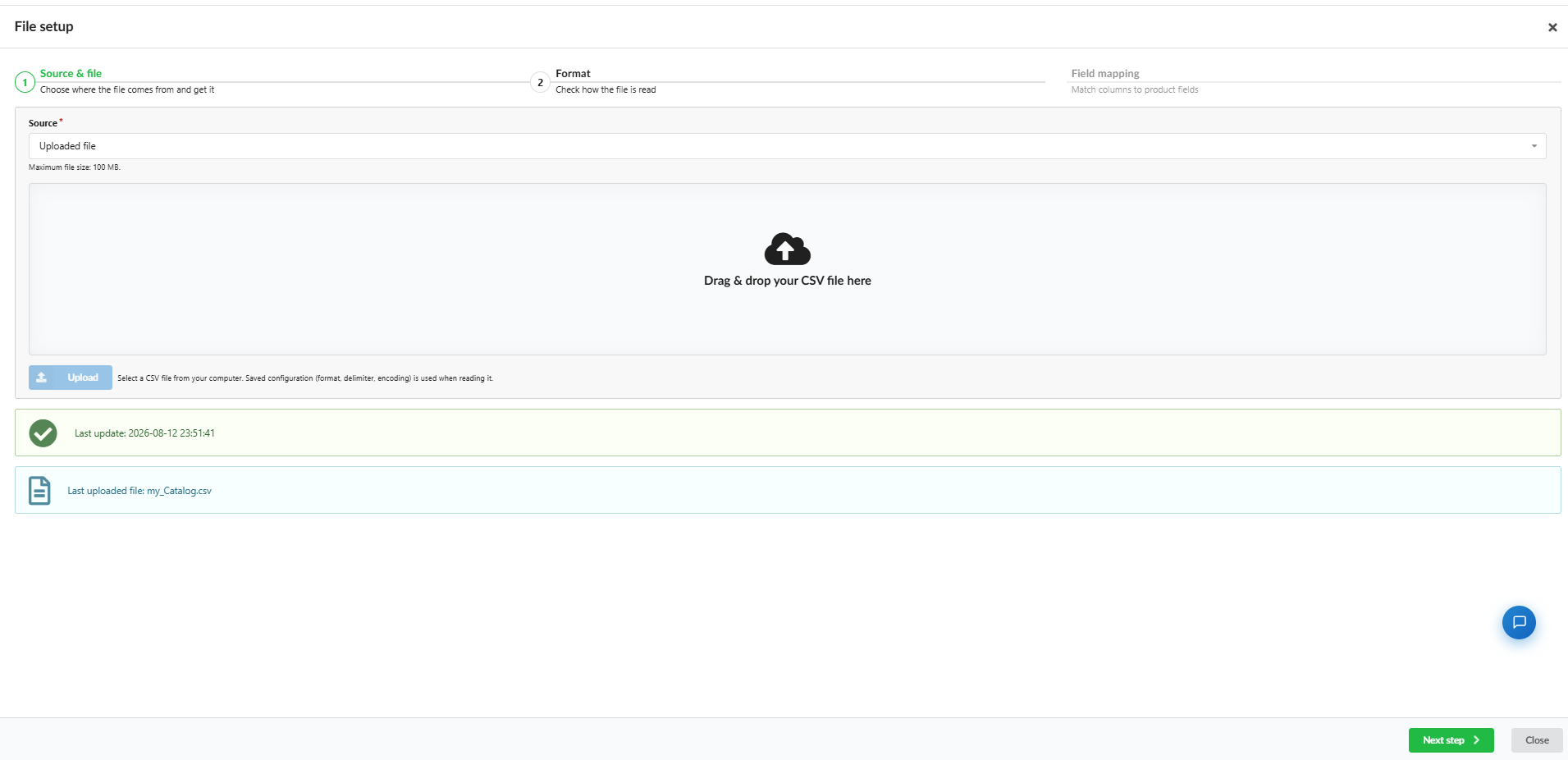Open the Source dropdown showing Uploaded file
Screen dimensions: 1568x760
pyautogui.click(x=787, y=146)
